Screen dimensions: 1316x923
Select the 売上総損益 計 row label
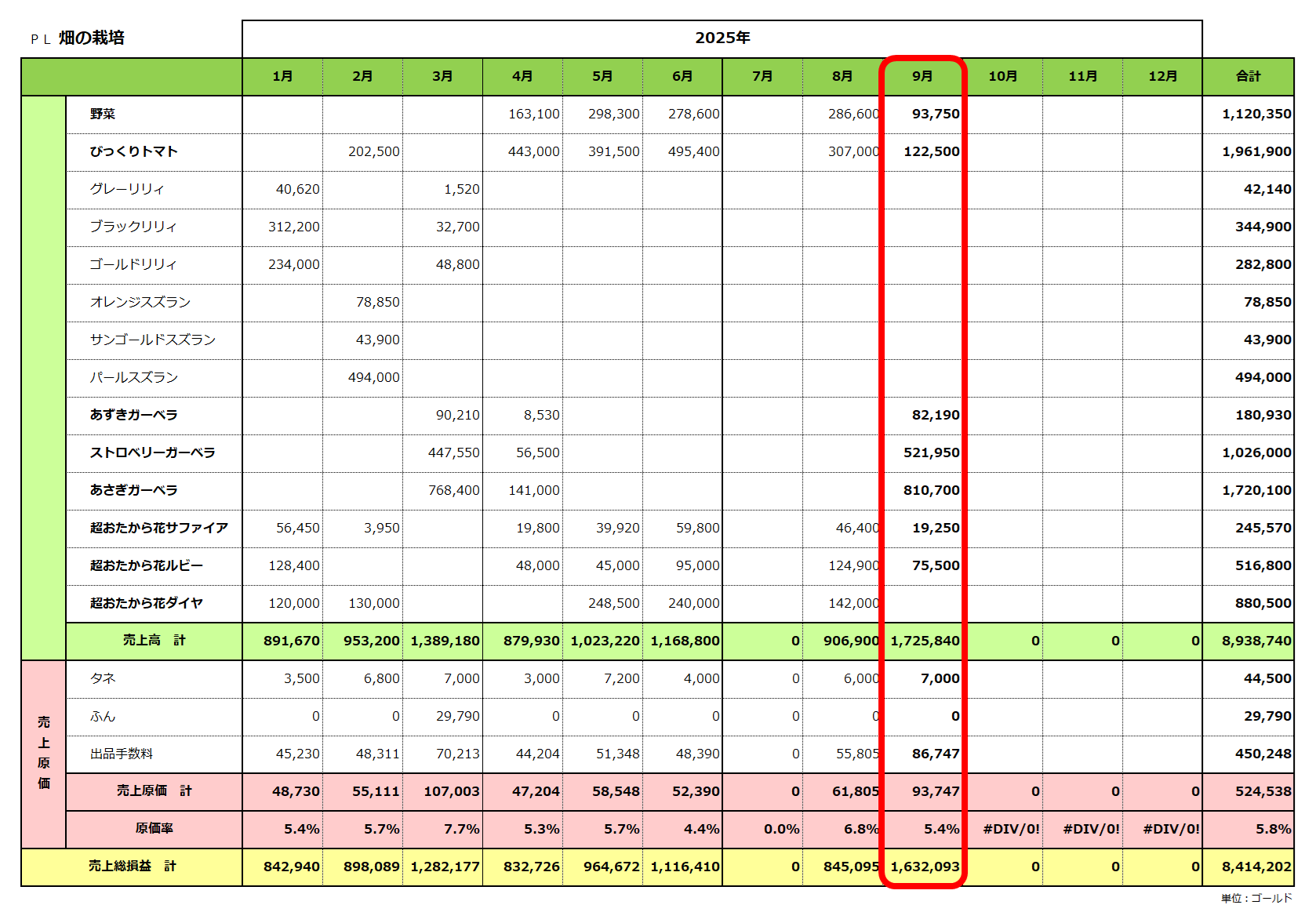[132, 867]
